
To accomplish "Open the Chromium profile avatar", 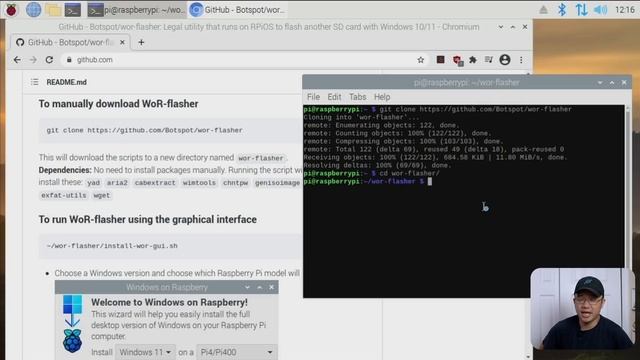I will point(505,60).
